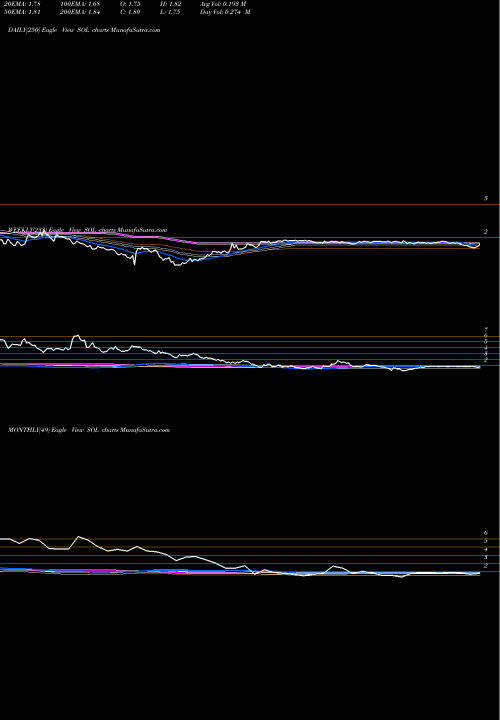Click the monthly chart axis label 6
The height and width of the screenshot is (720, 500).
coord(486,533)
